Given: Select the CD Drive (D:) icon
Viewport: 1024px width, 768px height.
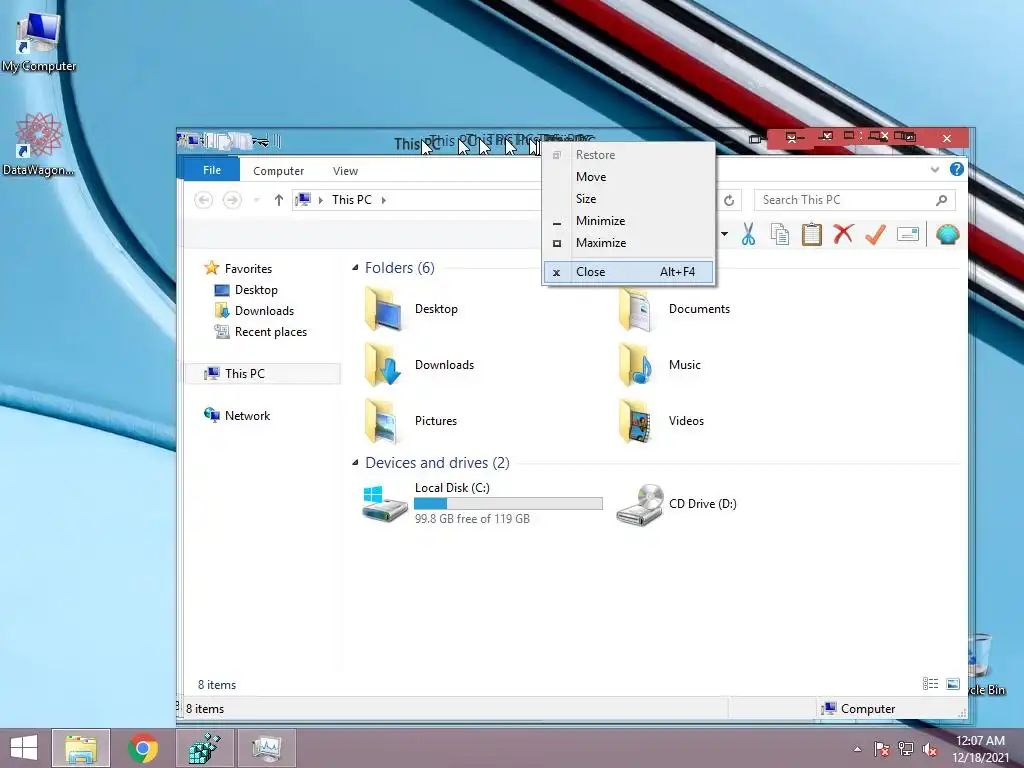Looking at the screenshot, I should tap(640, 504).
